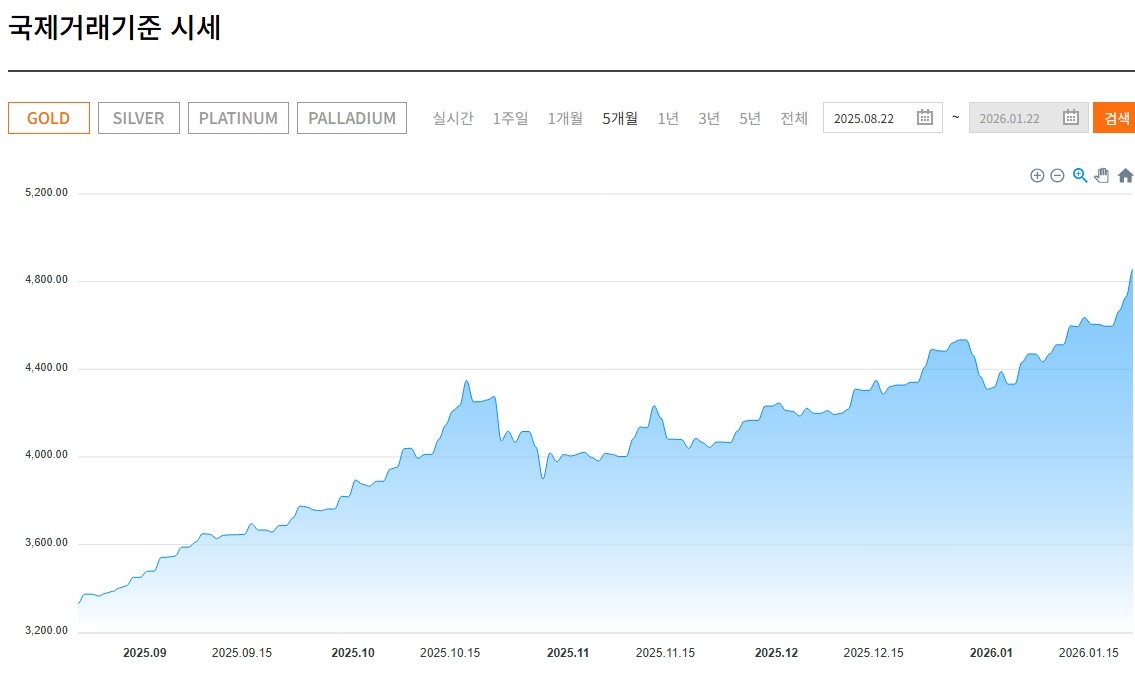Click the 2025.12.15 date label

click(x=874, y=653)
